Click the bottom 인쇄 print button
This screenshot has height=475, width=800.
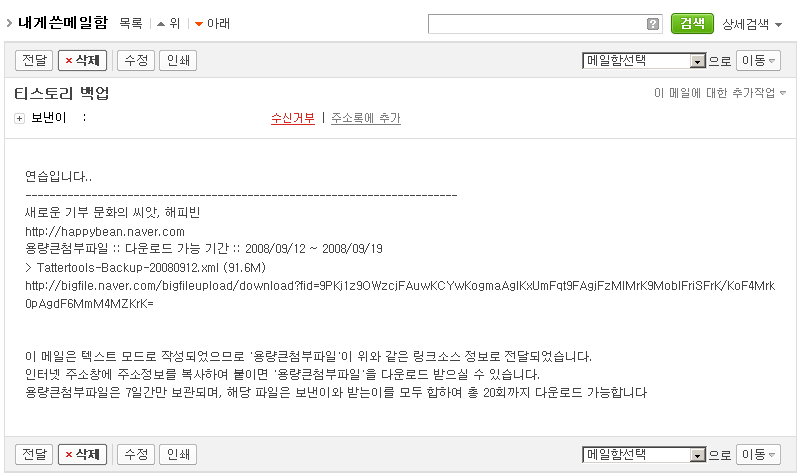pos(178,454)
